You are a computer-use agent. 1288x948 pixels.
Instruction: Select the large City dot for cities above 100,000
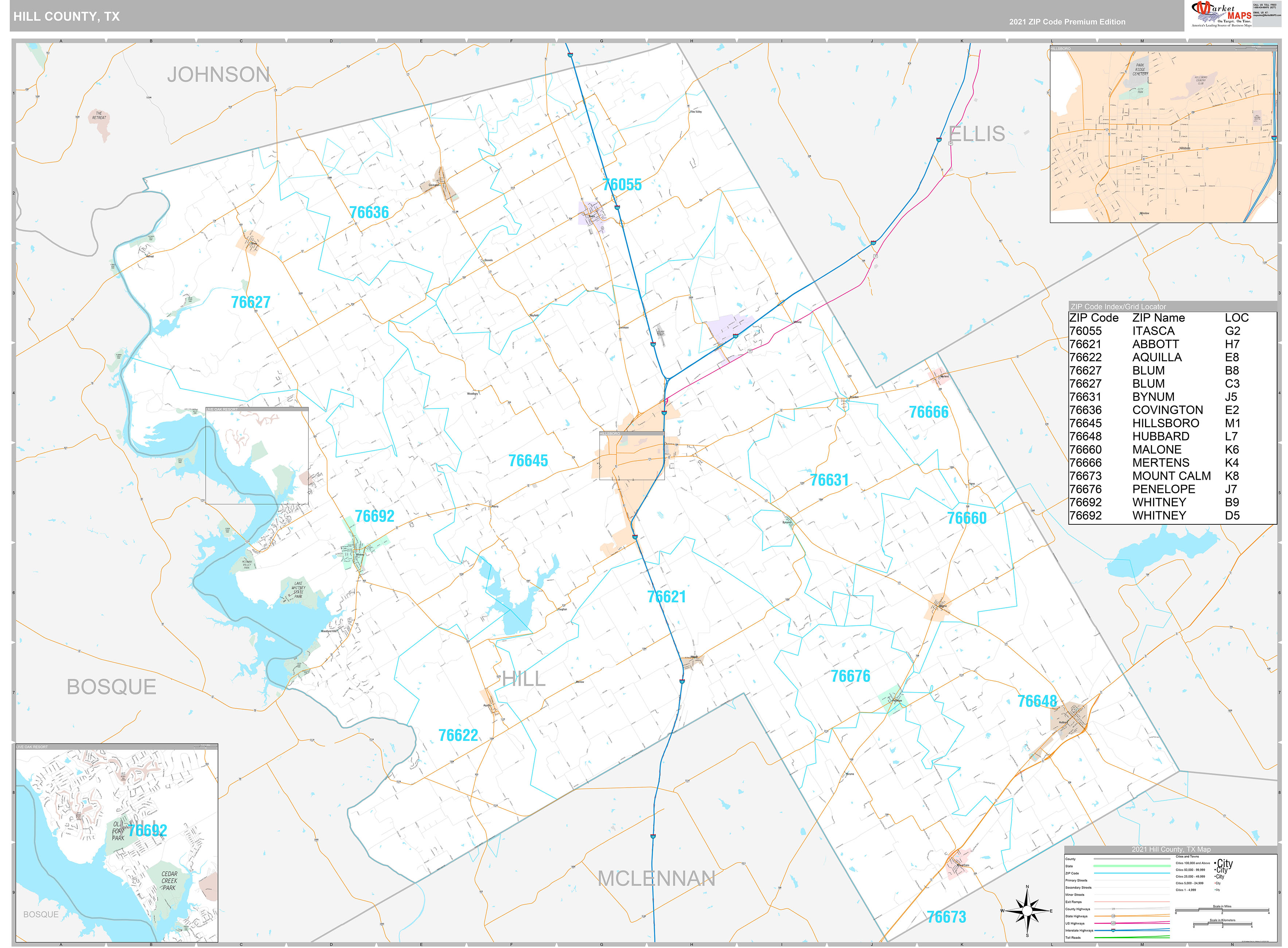[1215, 863]
